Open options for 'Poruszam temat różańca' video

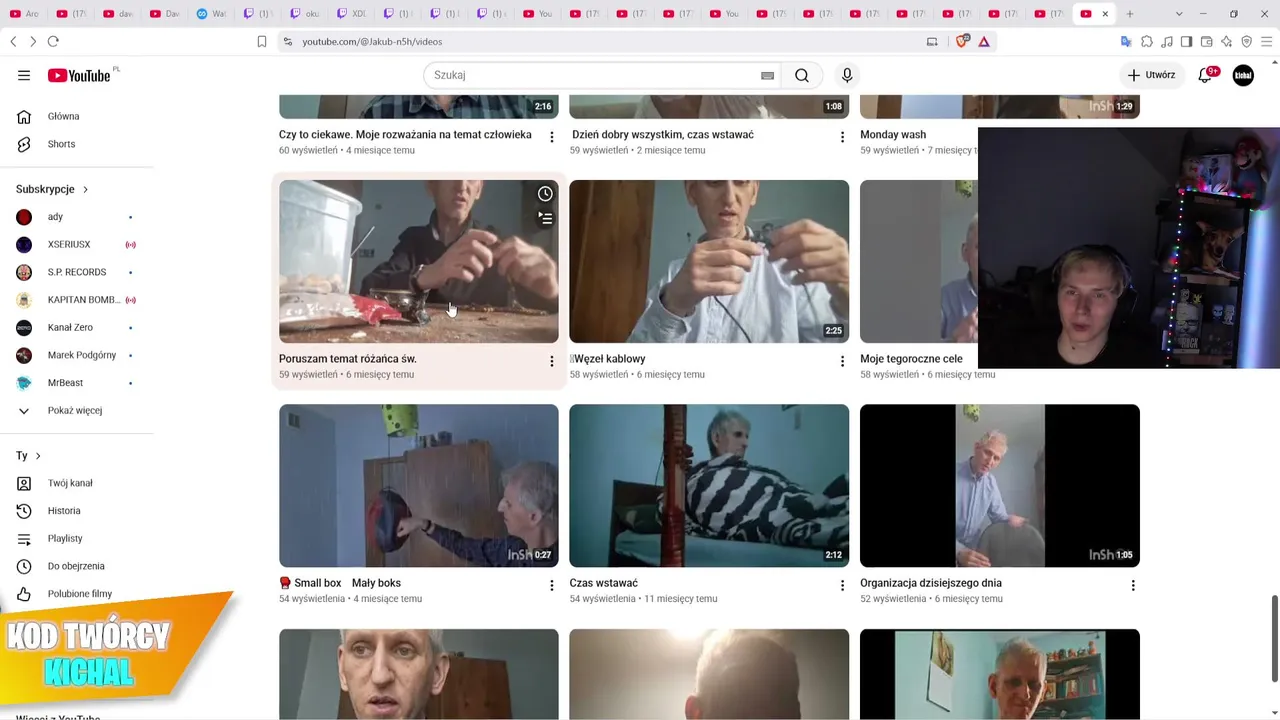pyautogui.click(x=552, y=361)
